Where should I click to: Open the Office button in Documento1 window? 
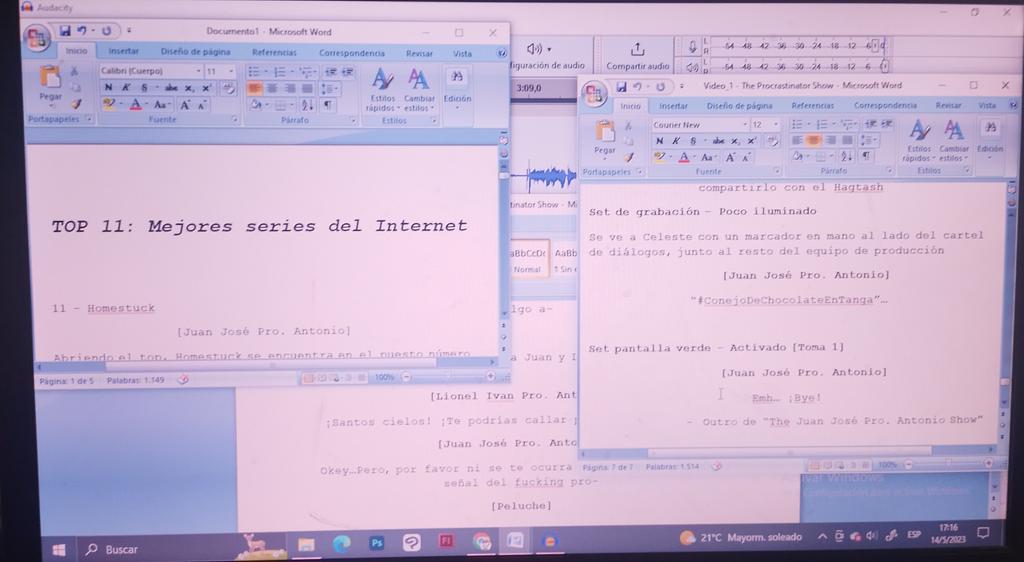click(x=37, y=37)
